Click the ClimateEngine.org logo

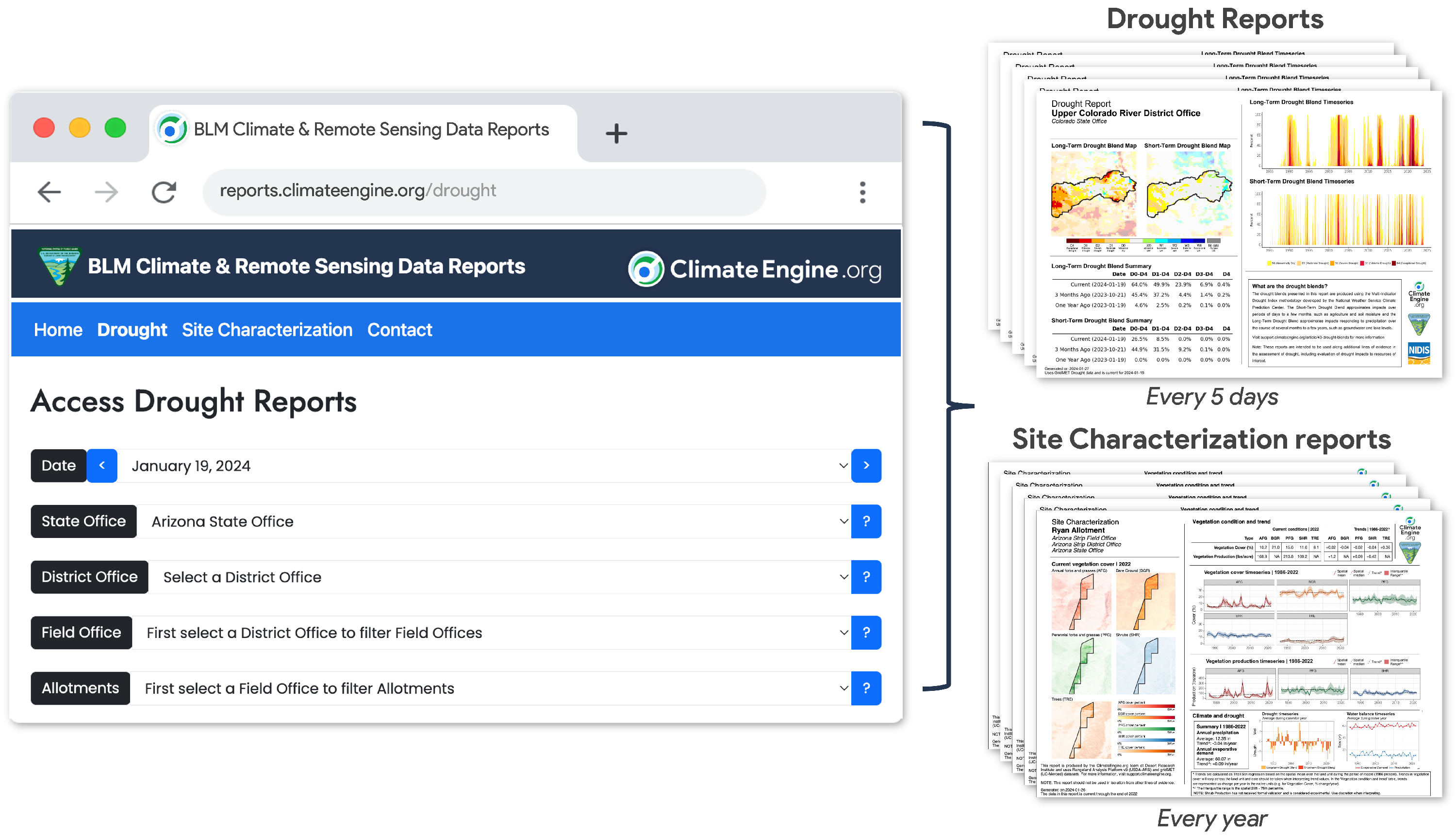[x=754, y=269]
